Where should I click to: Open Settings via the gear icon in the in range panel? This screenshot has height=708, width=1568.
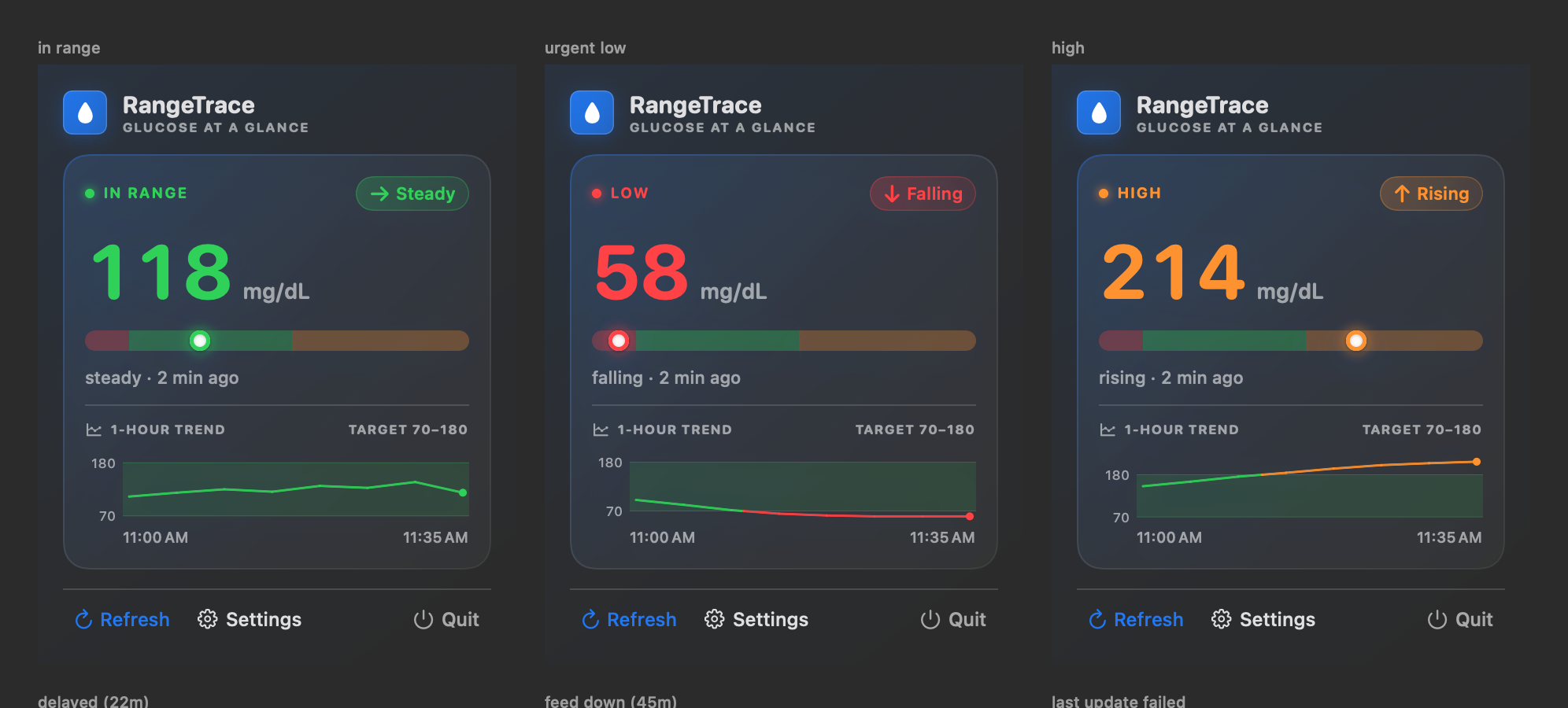pyautogui.click(x=207, y=619)
